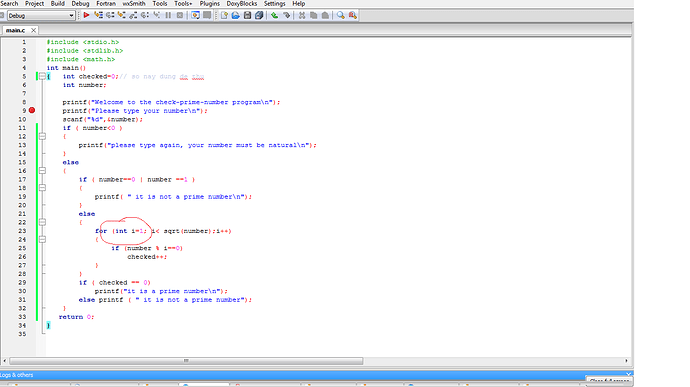Toggle the red breakpoint on line 9
This screenshot has width=690, height=387.
point(32,111)
